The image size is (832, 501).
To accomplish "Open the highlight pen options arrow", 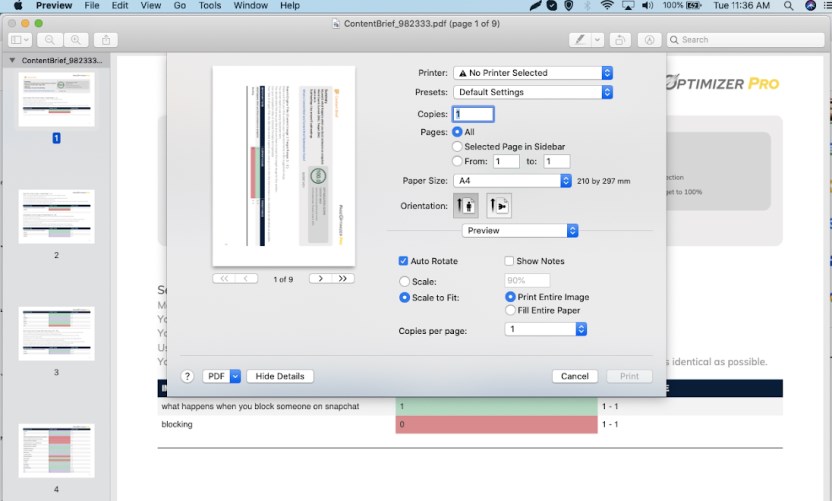I will click(597, 40).
